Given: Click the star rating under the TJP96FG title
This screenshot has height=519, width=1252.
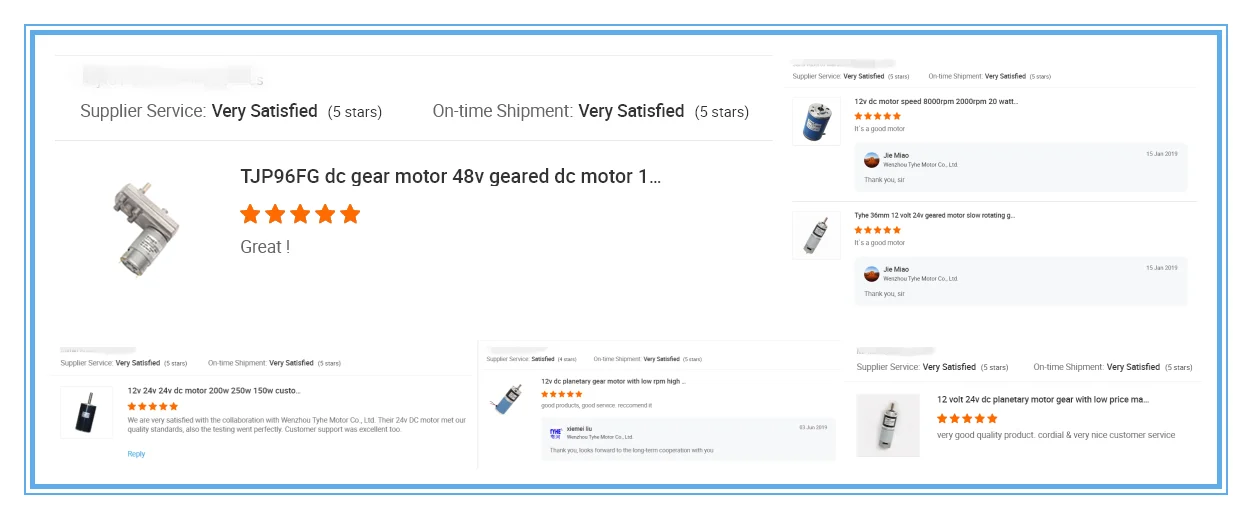Looking at the screenshot, I should tap(300, 214).
